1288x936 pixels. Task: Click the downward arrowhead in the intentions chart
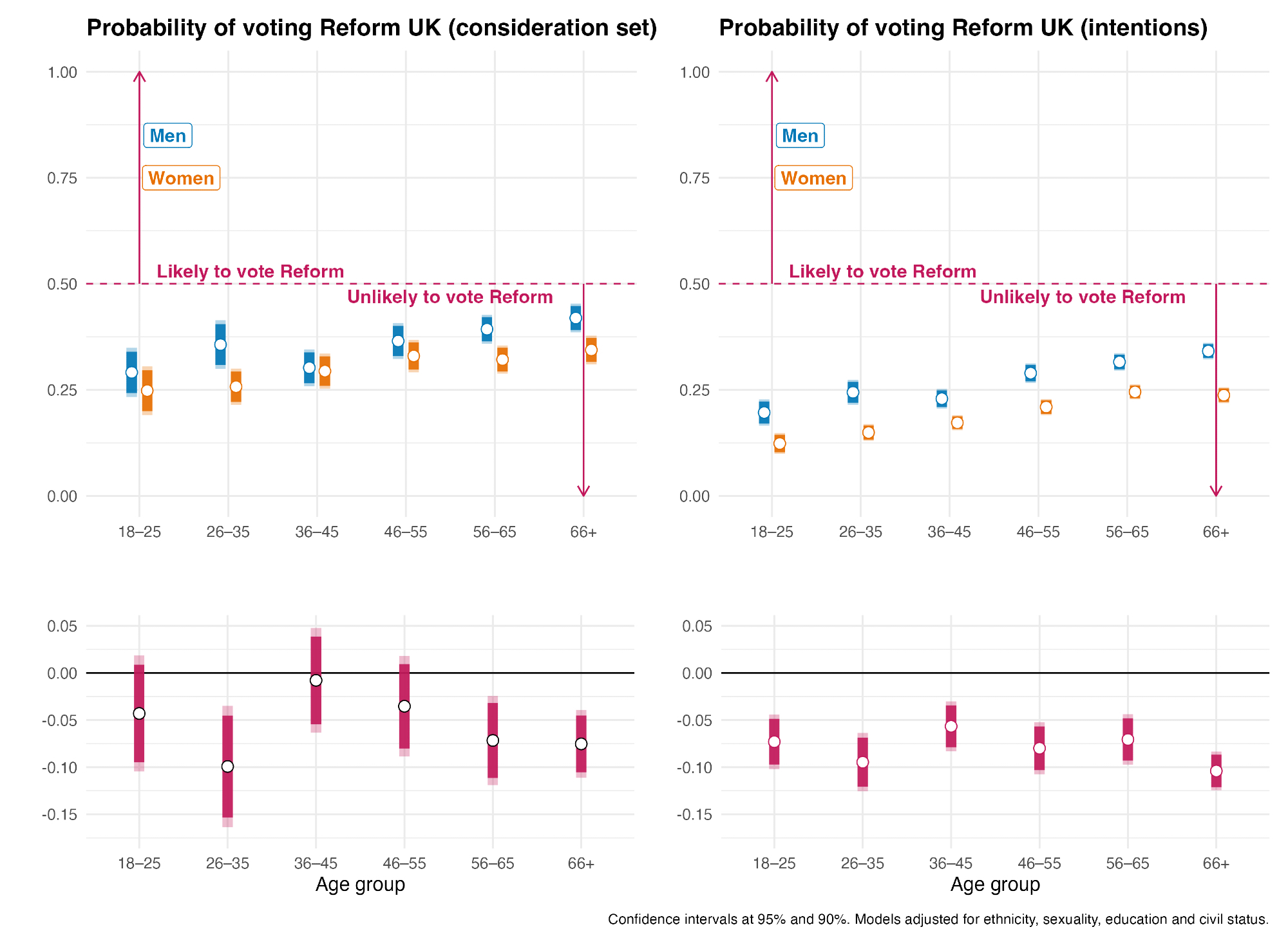coord(1216,492)
